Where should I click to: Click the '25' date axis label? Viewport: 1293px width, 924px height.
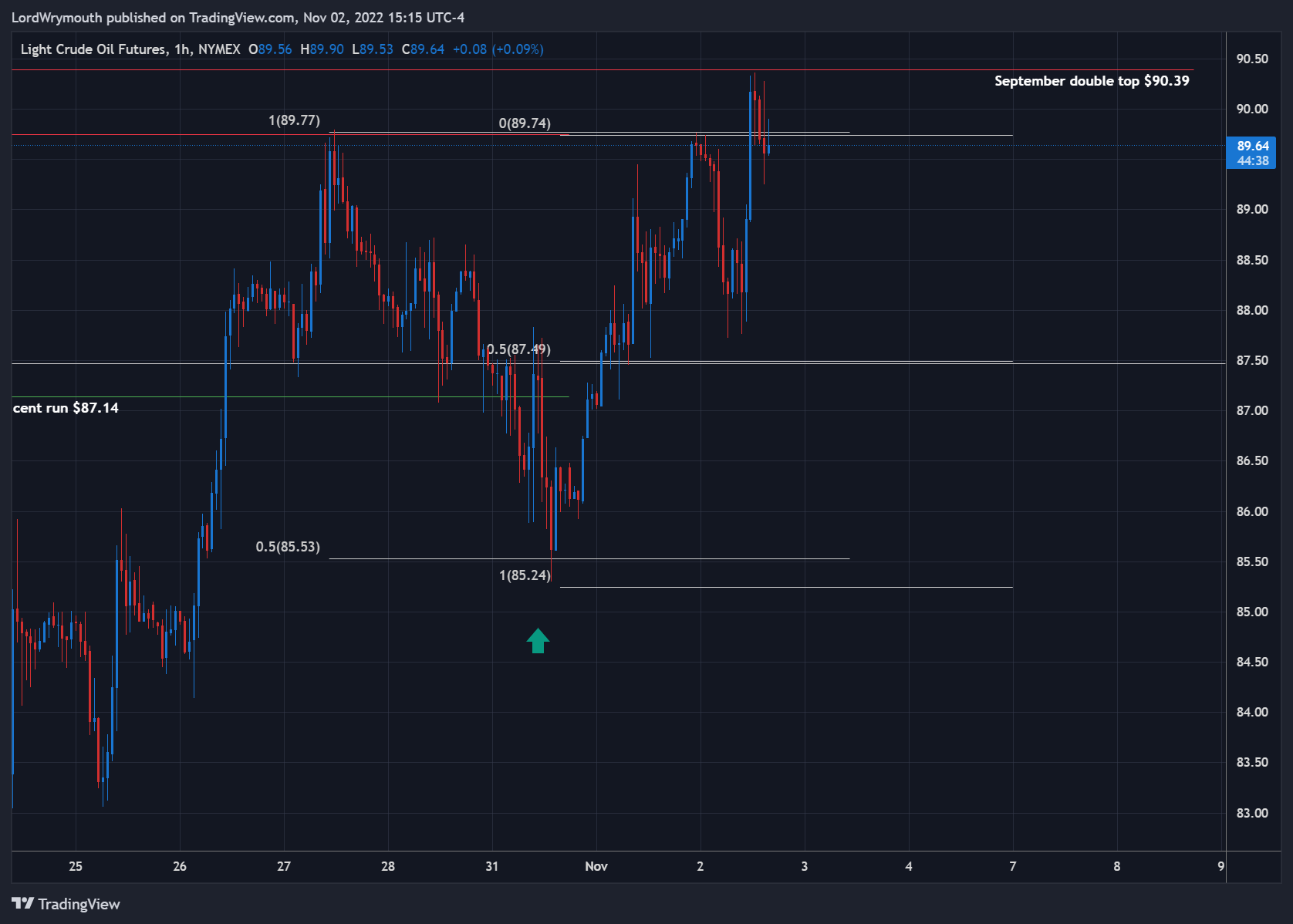[76, 866]
